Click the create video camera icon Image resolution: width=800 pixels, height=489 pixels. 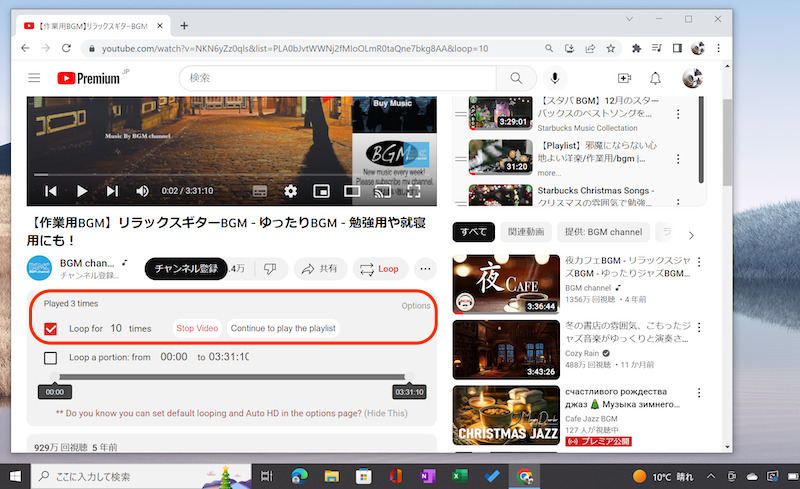click(x=624, y=78)
